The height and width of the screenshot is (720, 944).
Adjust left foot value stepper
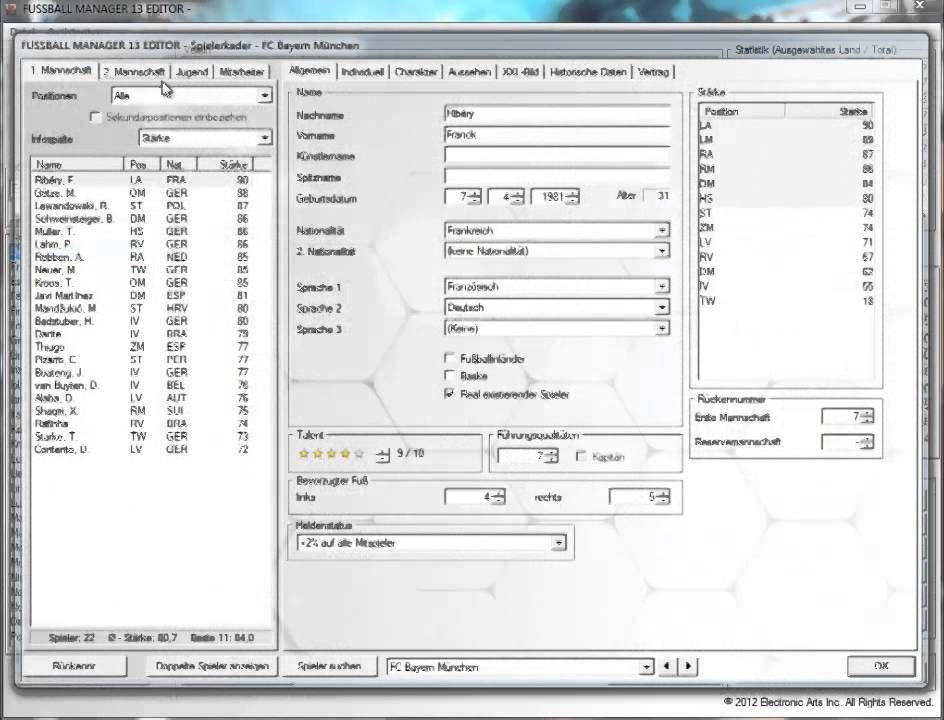[498, 497]
